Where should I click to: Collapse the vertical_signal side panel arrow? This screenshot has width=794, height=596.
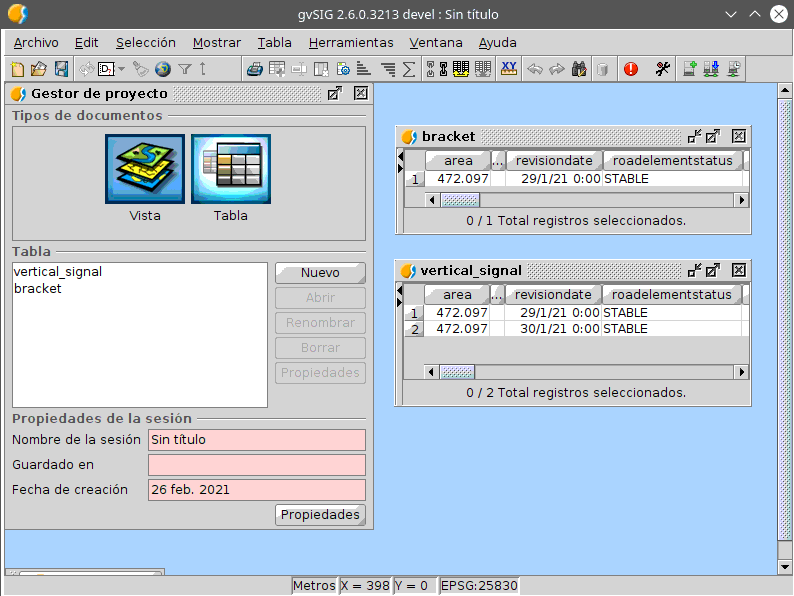coord(400,290)
